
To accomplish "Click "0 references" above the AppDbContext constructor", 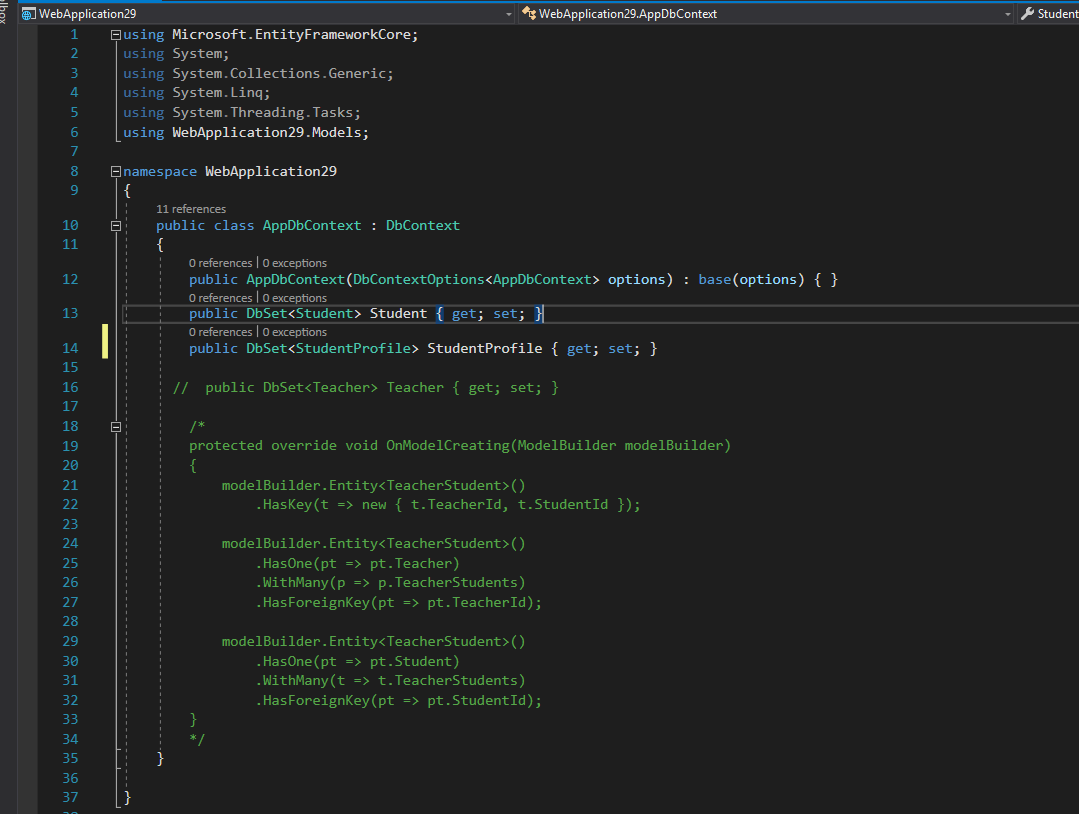I will [x=220, y=263].
